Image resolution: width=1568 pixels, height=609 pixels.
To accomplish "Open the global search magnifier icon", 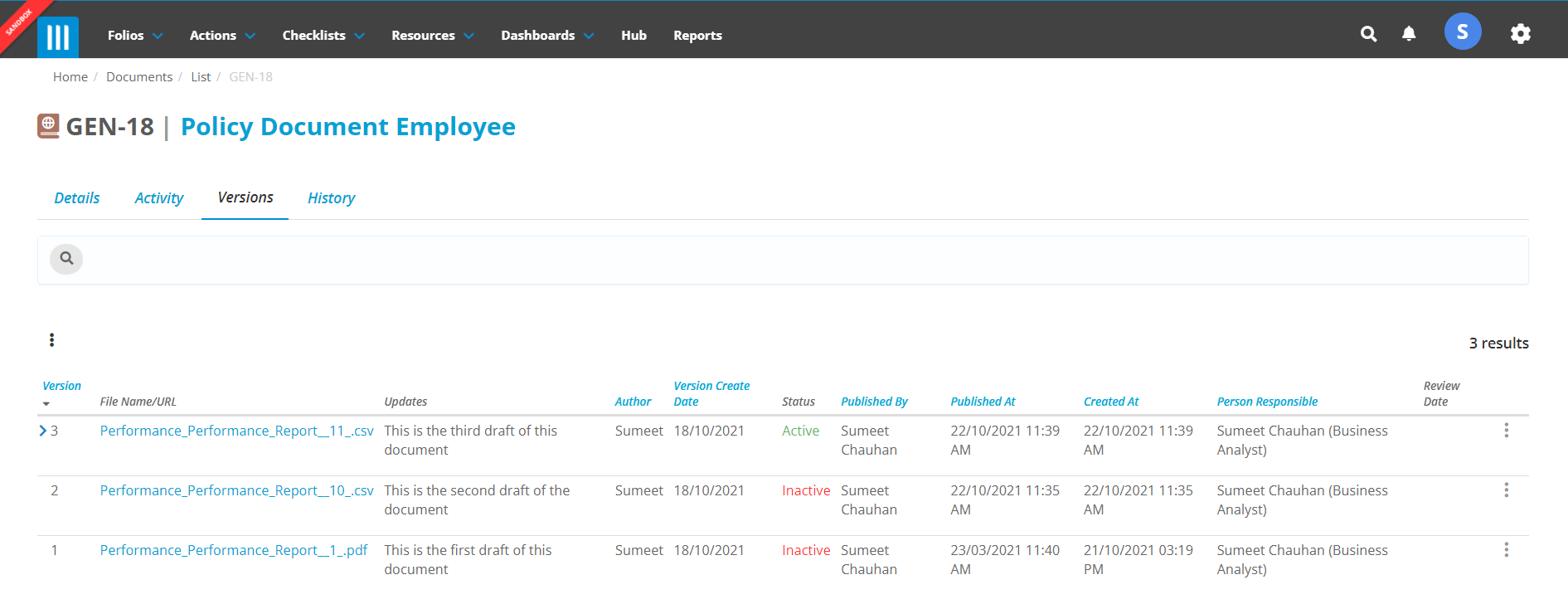I will pos(1369,34).
